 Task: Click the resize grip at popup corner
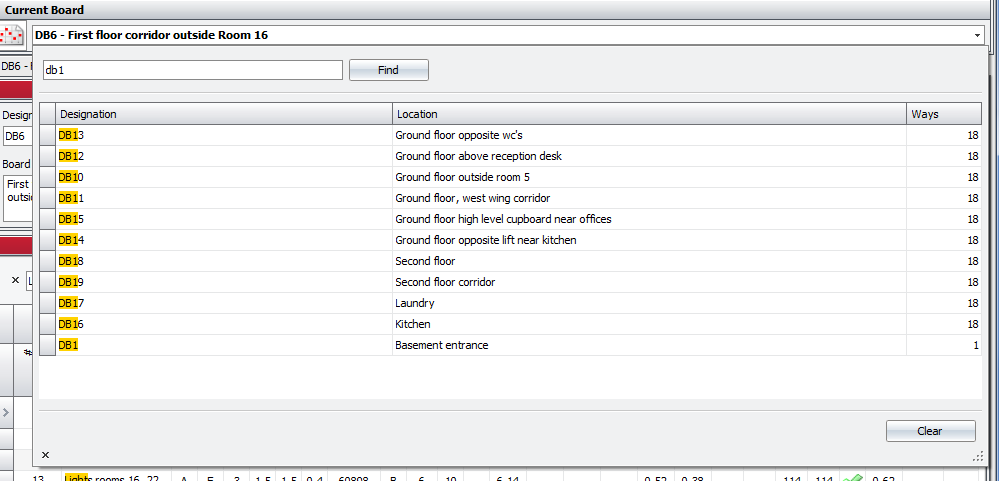[x=977, y=456]
